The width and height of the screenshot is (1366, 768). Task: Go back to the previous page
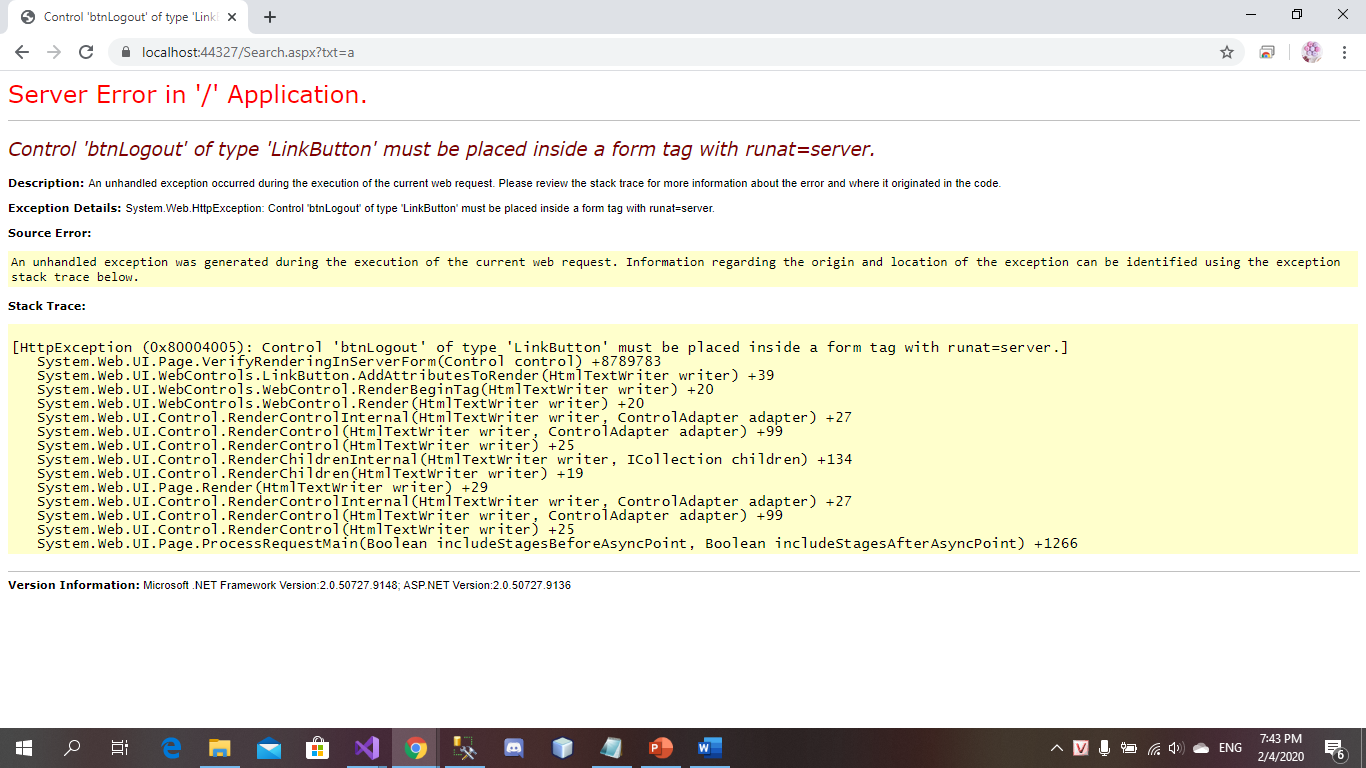pos(22,52)
